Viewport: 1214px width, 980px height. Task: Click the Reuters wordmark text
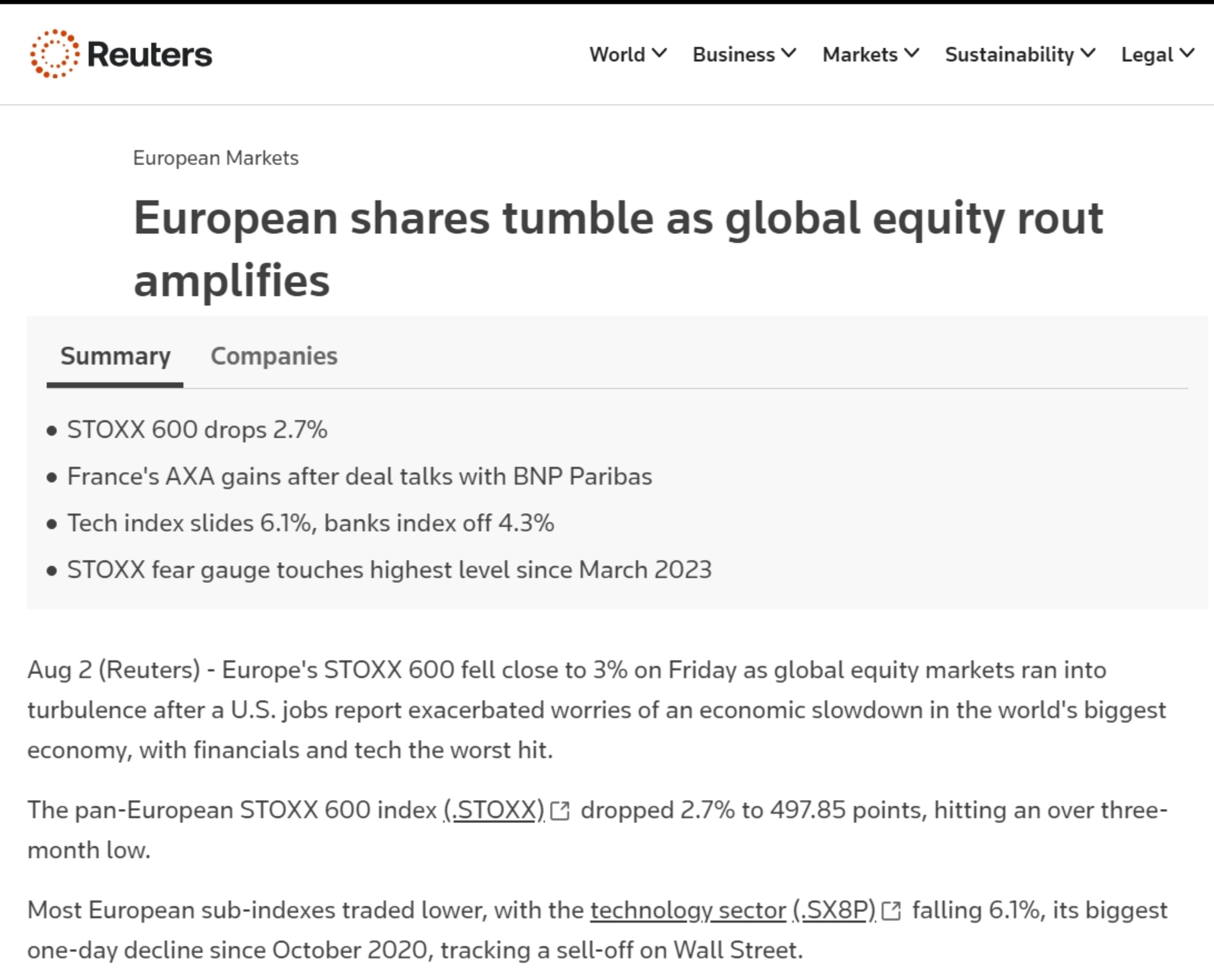coord(150,55)
